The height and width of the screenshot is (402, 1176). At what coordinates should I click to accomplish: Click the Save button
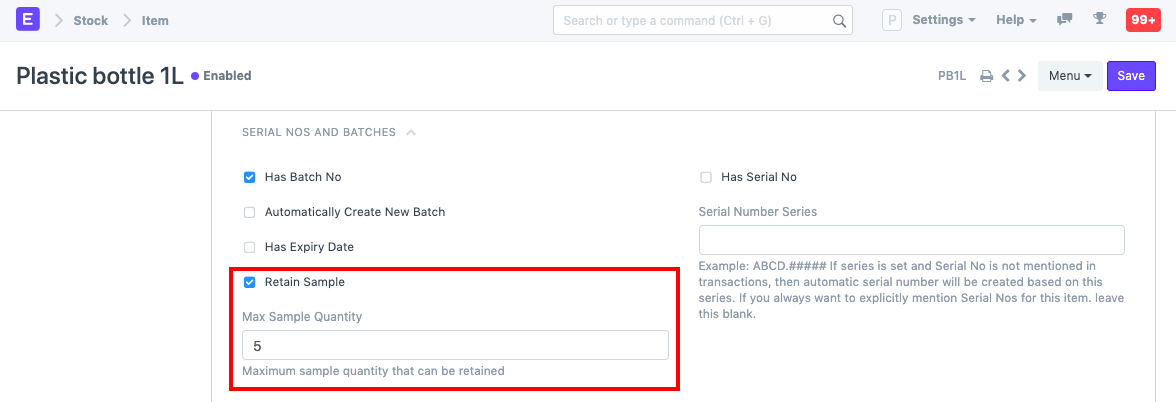1131,76
